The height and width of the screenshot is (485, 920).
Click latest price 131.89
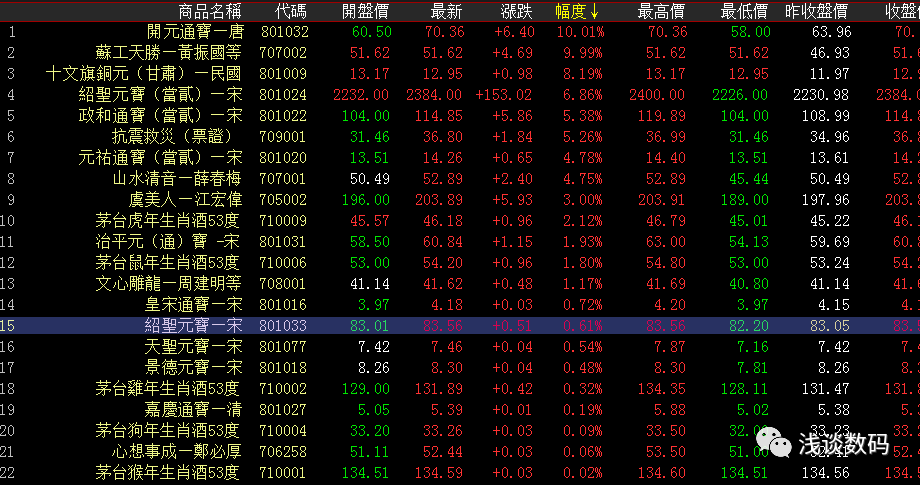click(438, 389)
